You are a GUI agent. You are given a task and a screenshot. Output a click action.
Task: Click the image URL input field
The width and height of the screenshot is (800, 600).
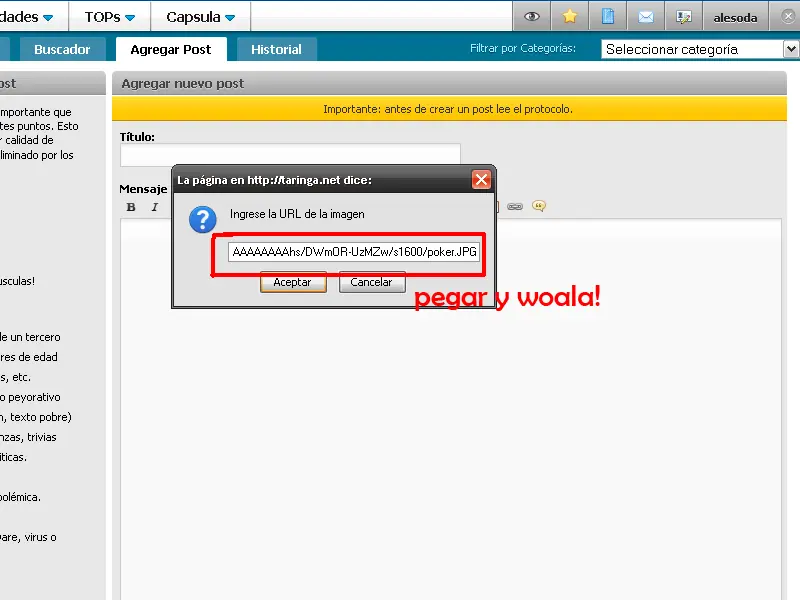coord(354,252)
